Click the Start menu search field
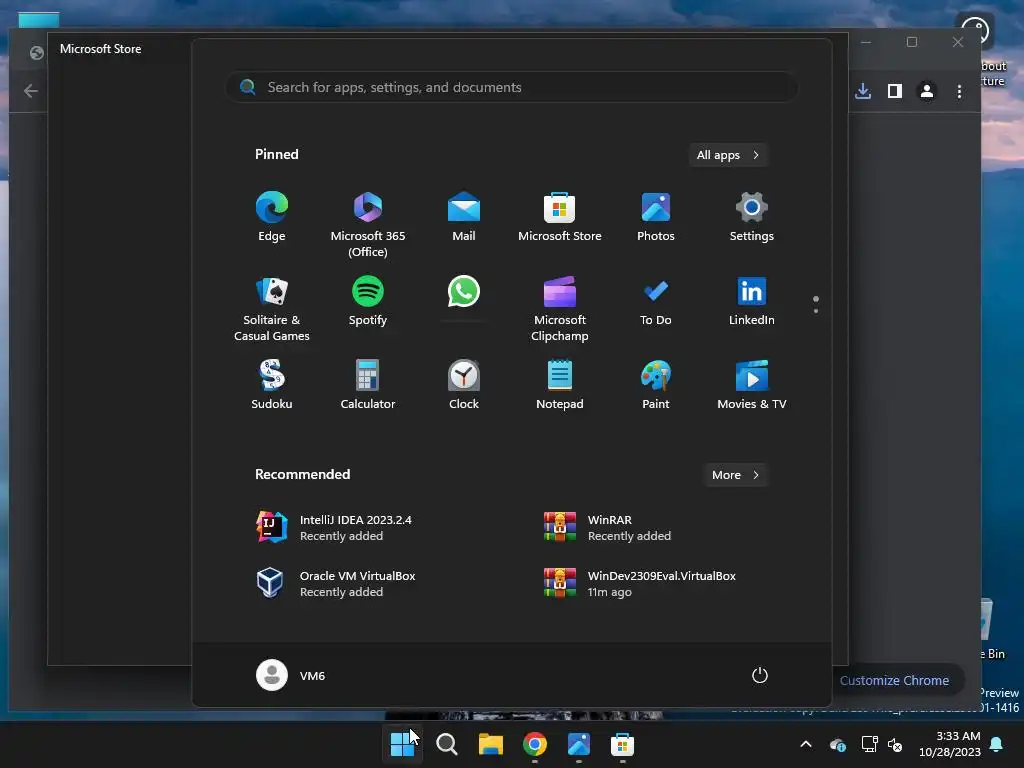The height and width of the screenshot is (768, 1024). (511, 87)
